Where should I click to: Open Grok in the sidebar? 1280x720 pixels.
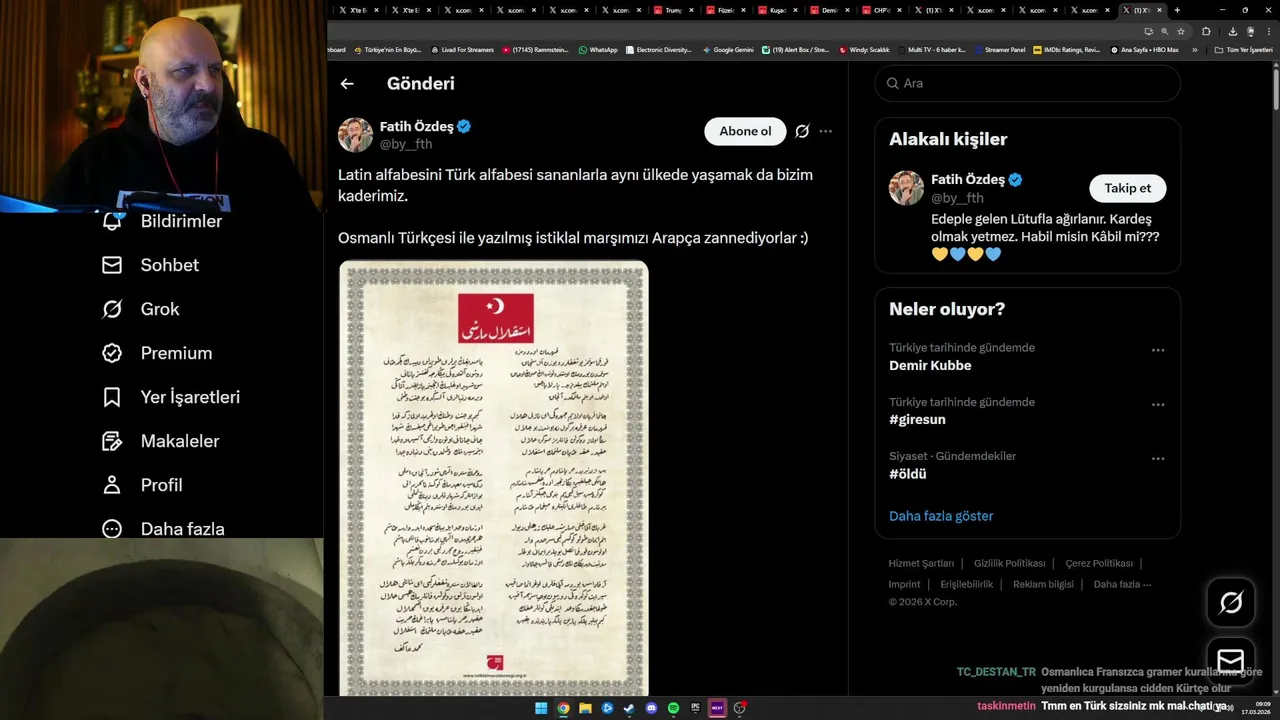tap(141, 309)
